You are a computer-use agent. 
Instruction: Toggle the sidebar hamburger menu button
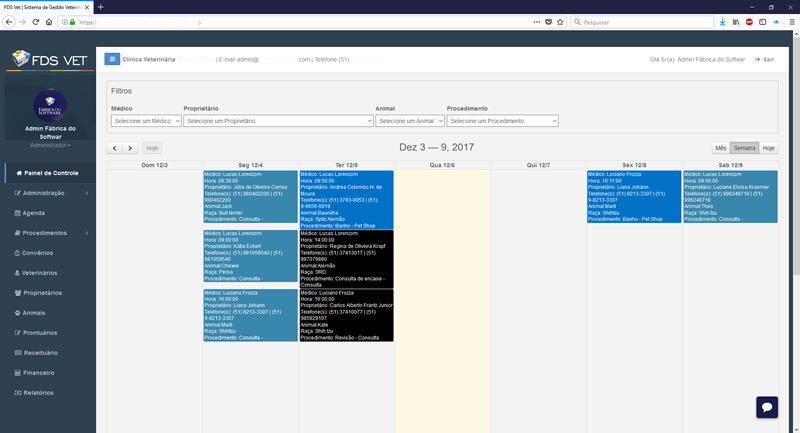point(112,59)
